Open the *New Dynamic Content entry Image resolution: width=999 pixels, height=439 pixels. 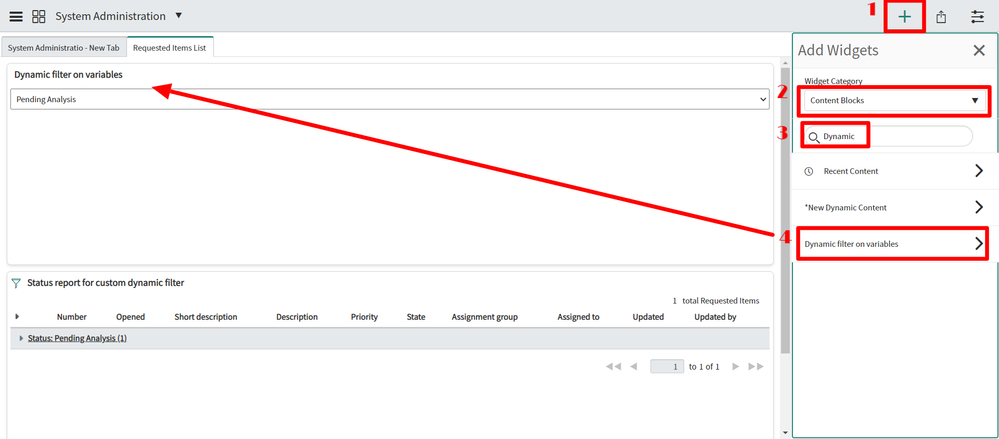[x=895, y=208]
